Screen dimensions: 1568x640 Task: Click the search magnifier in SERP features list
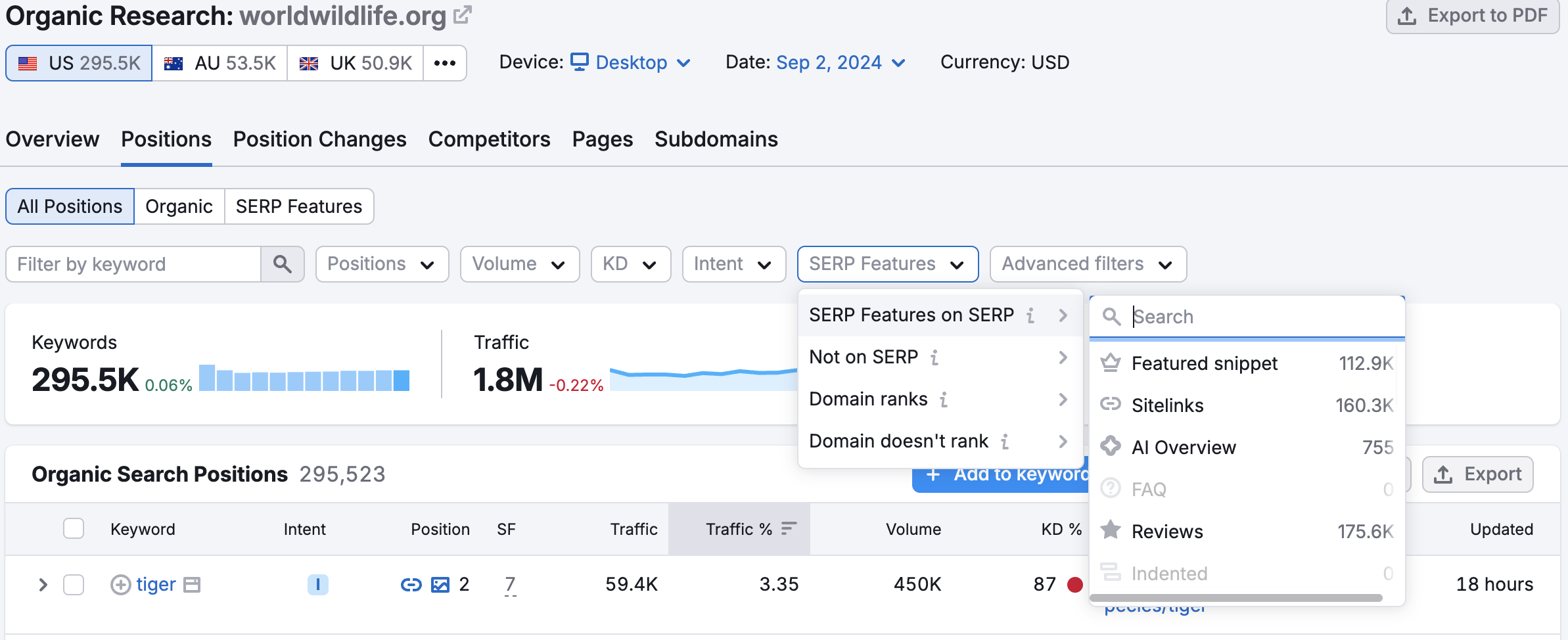[1111, 317]
